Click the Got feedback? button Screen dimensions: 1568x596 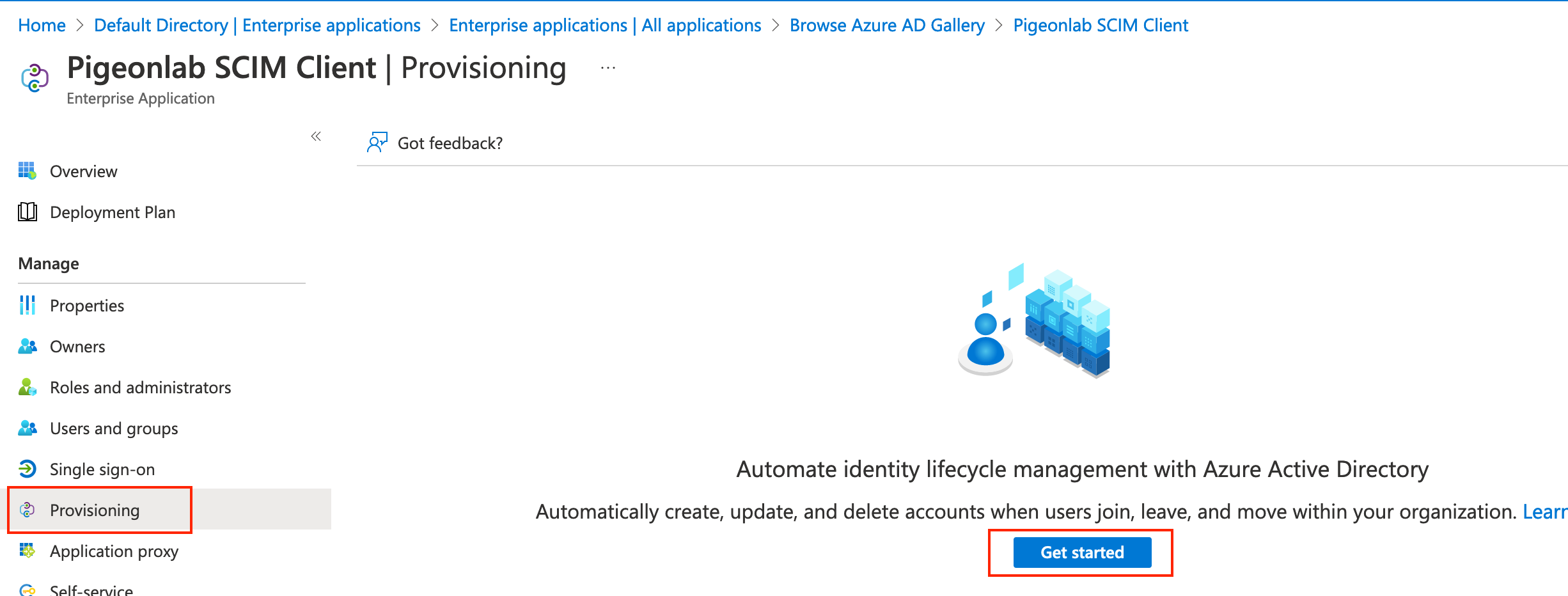tap(435, 143)
